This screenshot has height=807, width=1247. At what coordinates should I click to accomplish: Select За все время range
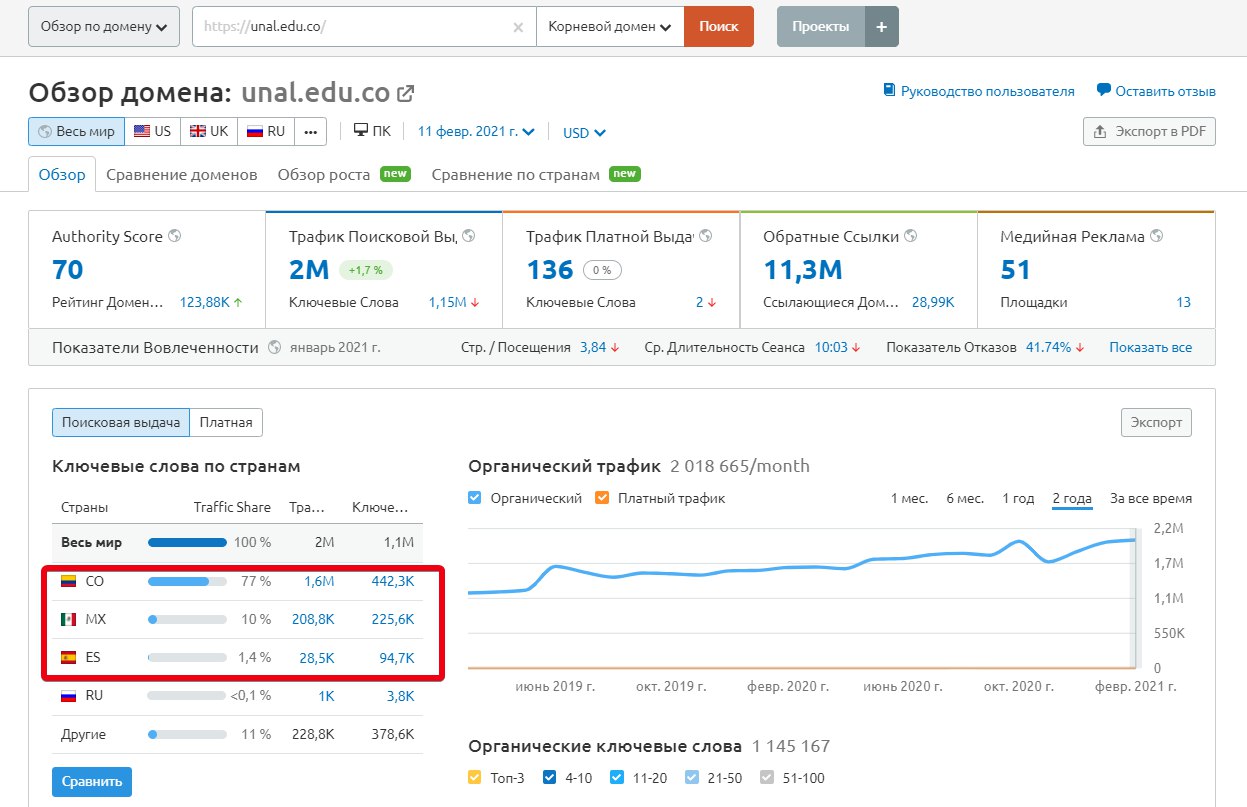pyautogui.click(x=1151, y=498)
